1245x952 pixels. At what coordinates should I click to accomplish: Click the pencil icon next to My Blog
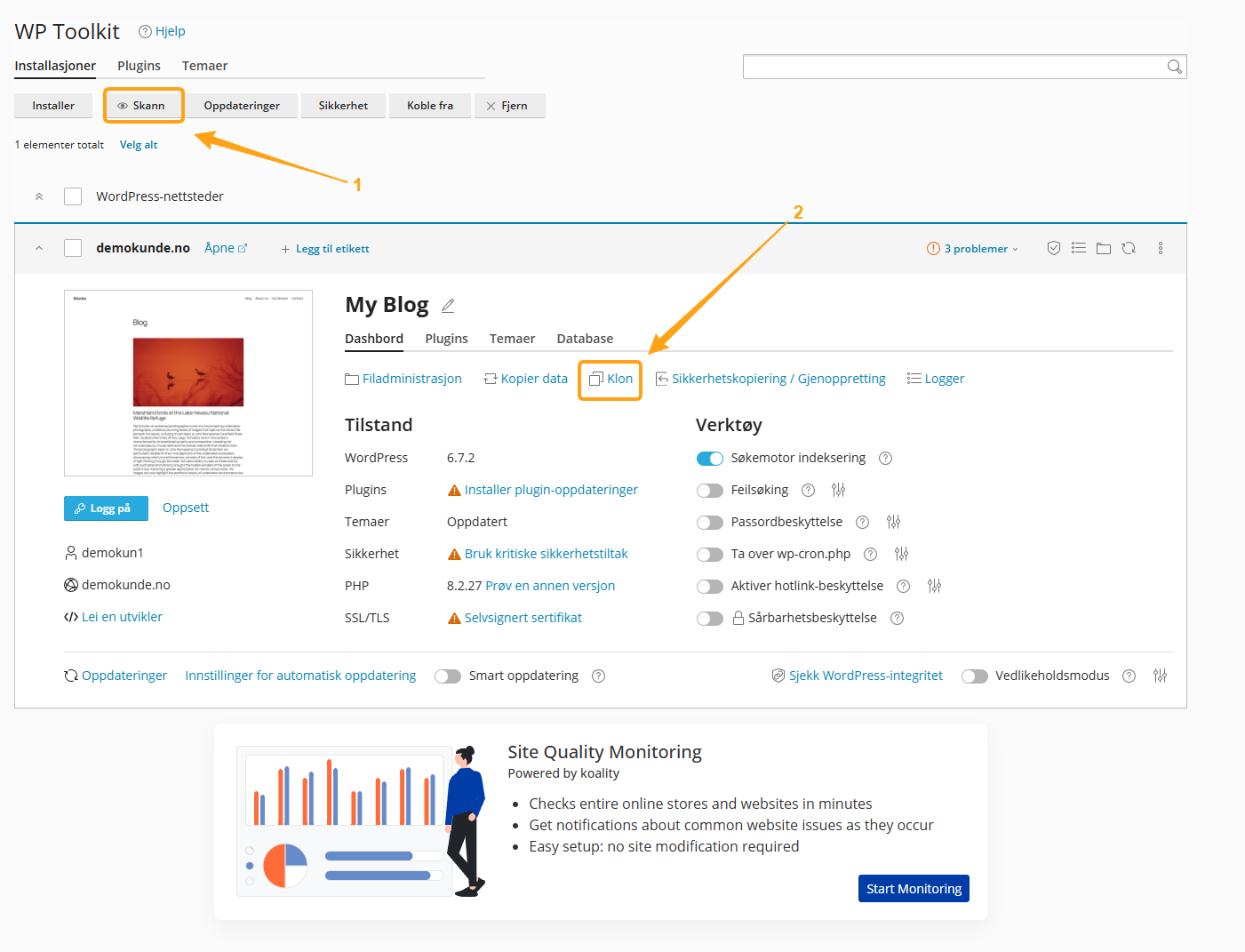[x=448, y=306]
